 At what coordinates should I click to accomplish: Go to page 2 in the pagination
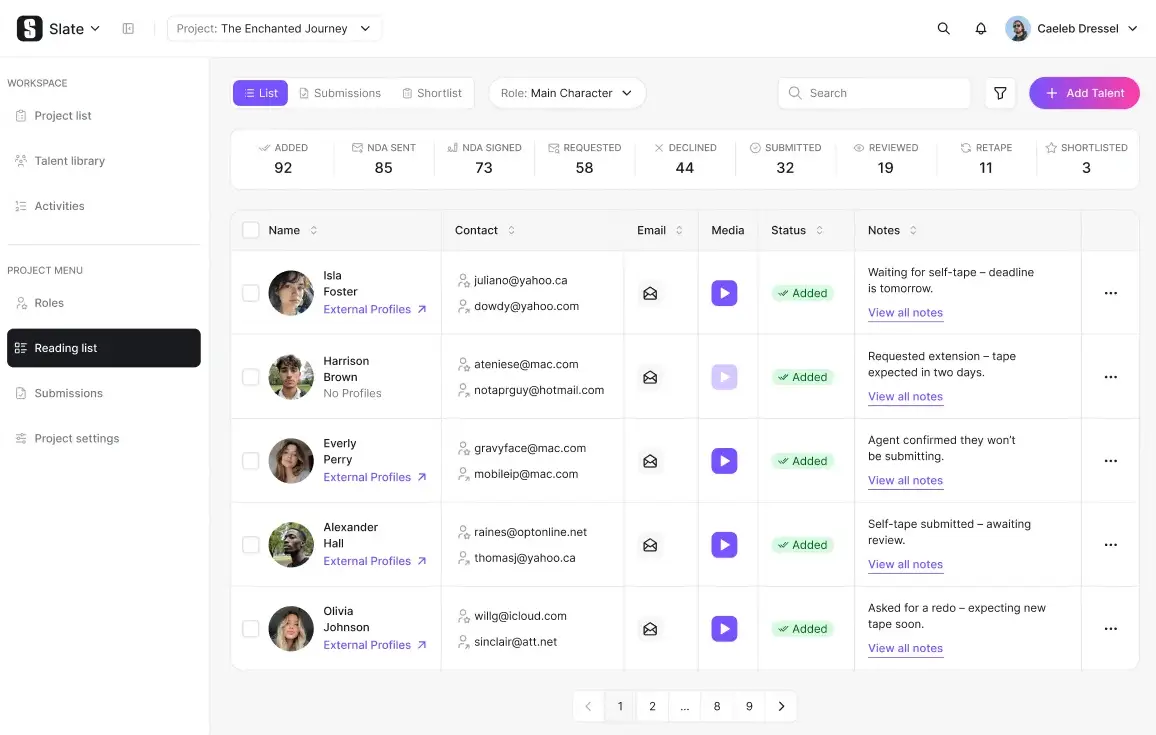(652, 706)
